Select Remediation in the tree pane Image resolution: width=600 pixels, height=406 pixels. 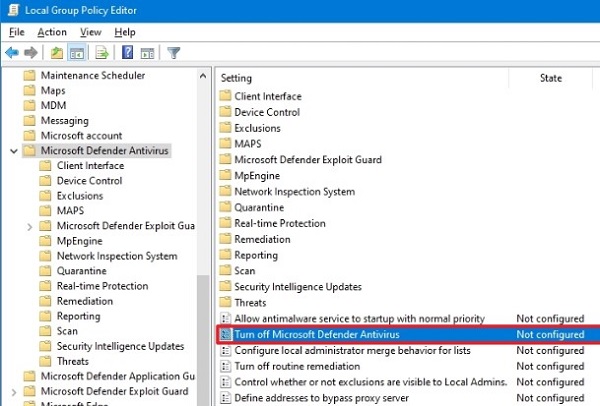[x=85, y=301]
